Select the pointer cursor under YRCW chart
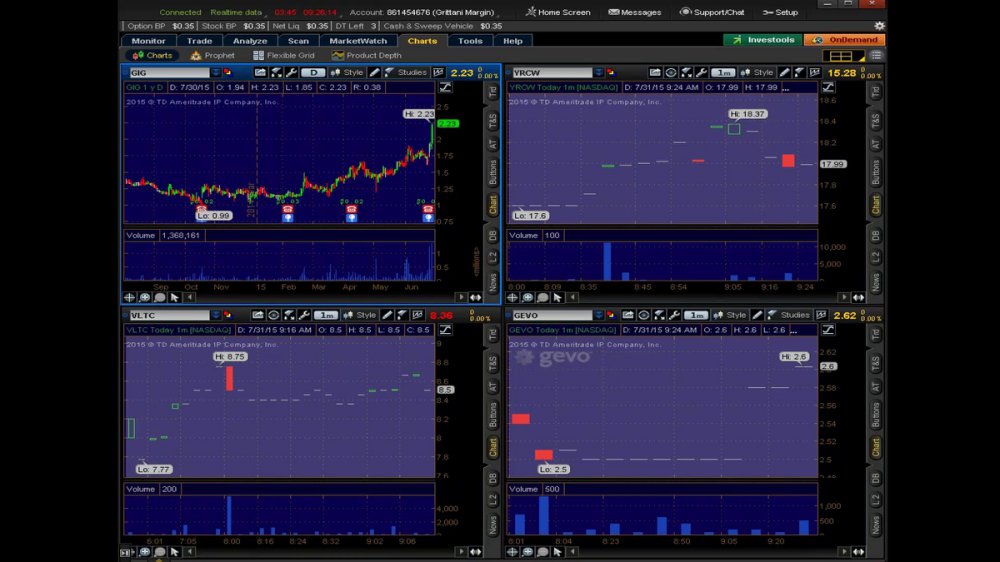Viewport: 1000px width, 562px height. (557, 298)
